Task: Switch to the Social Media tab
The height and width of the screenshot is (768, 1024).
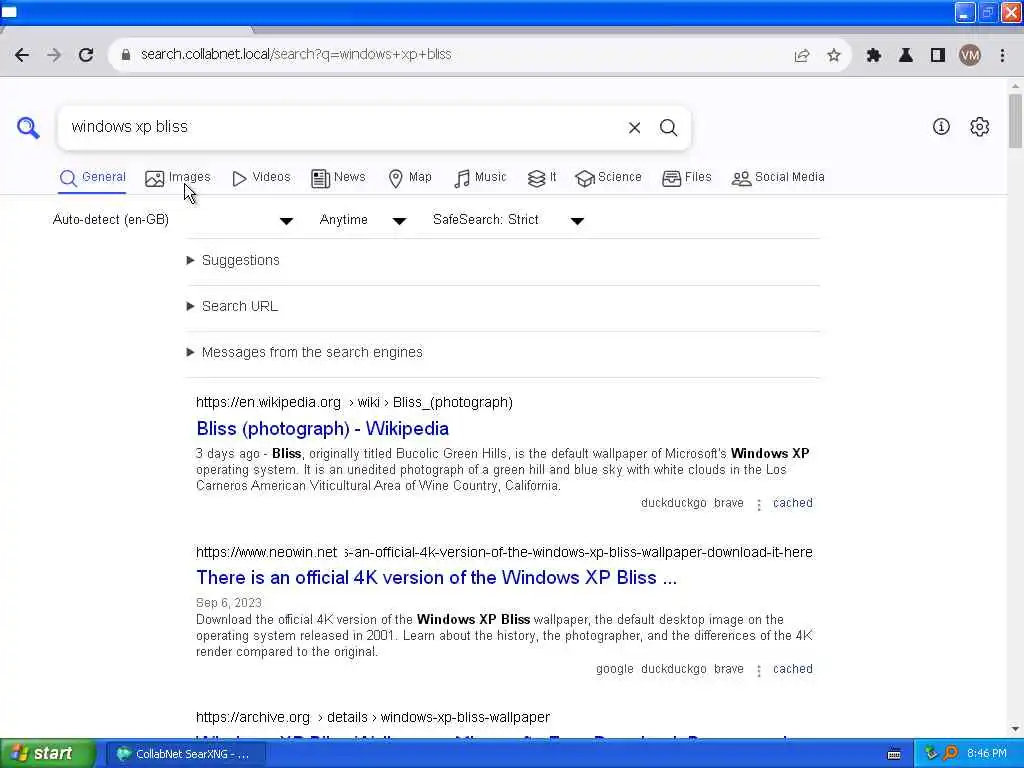Action: [778, 178]
